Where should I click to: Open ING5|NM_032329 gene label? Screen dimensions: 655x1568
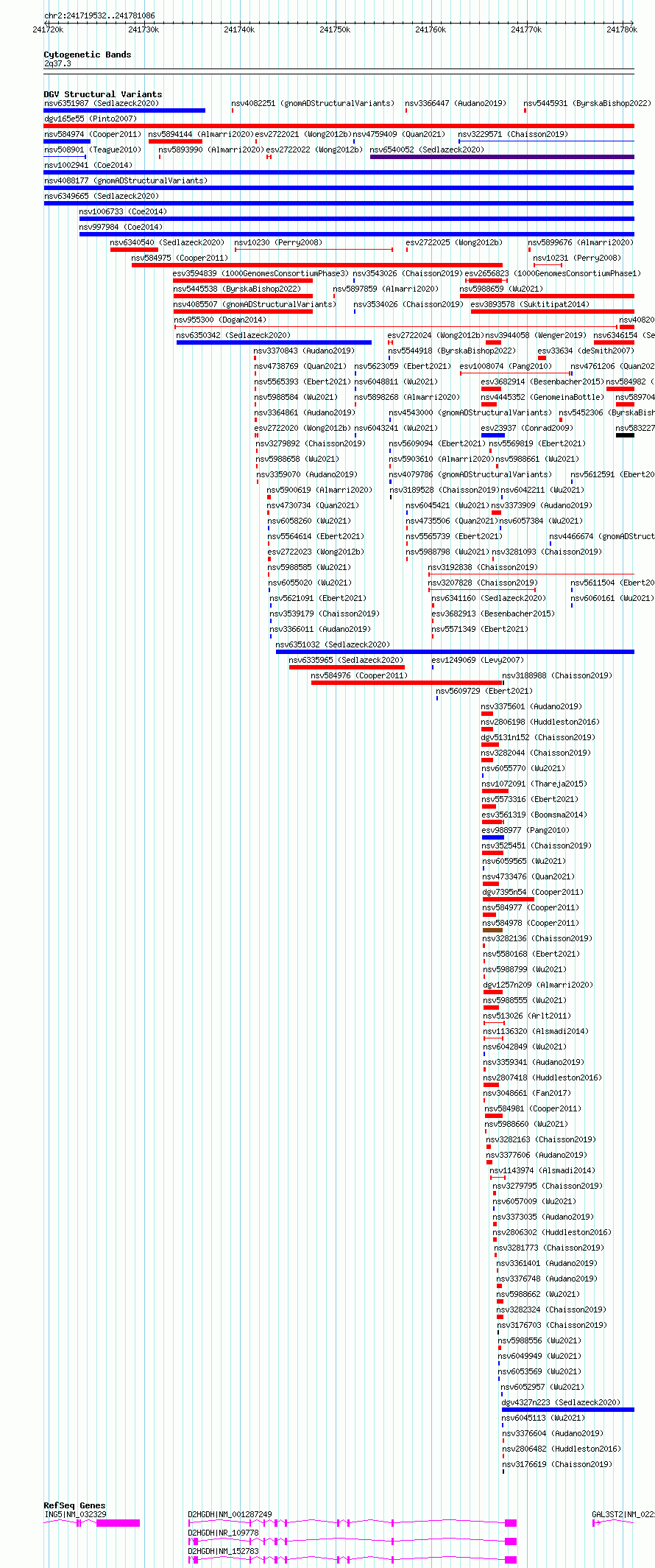[75, 1514]
